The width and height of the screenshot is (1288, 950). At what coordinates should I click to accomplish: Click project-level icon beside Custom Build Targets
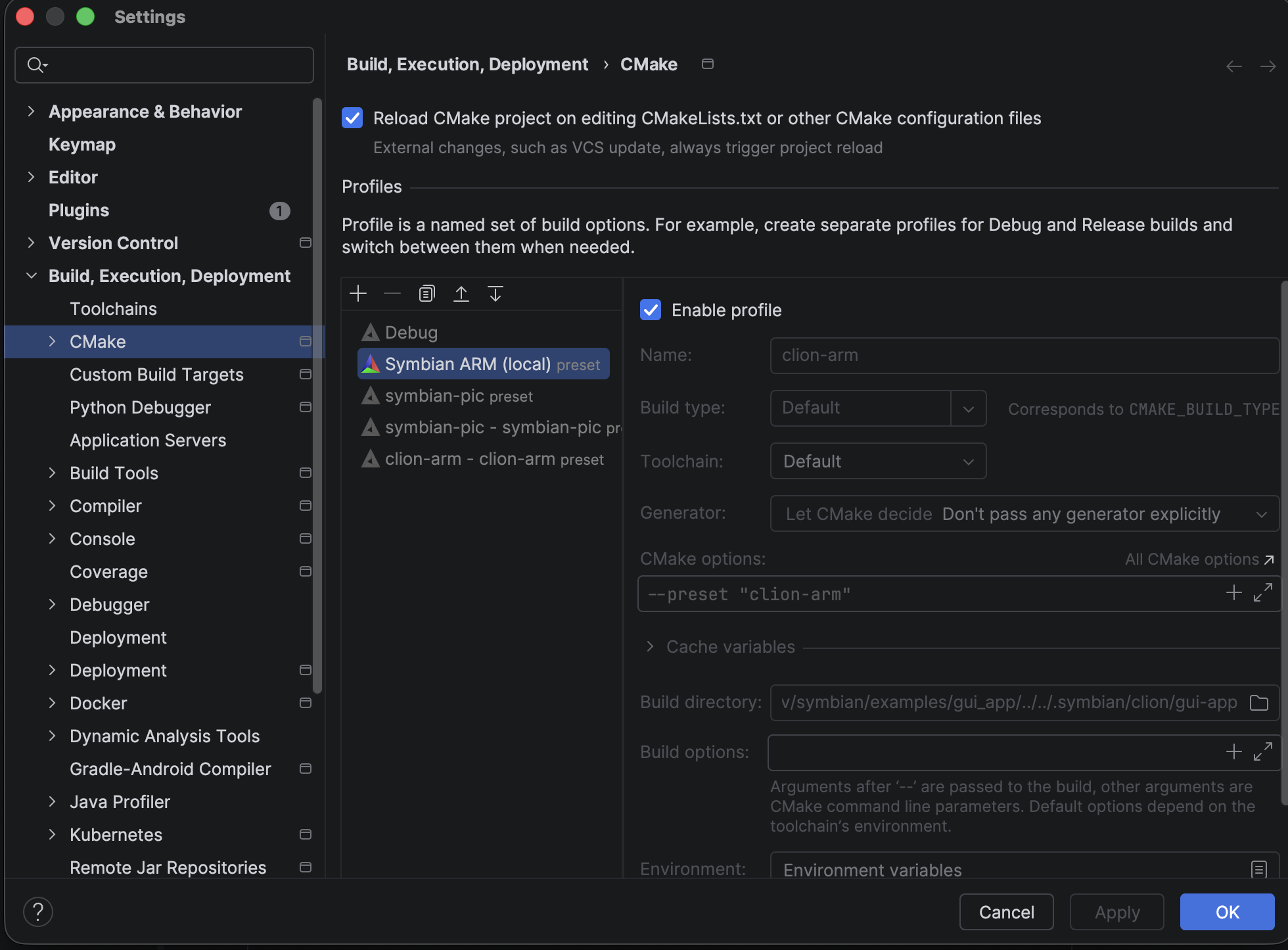point(305,374)
